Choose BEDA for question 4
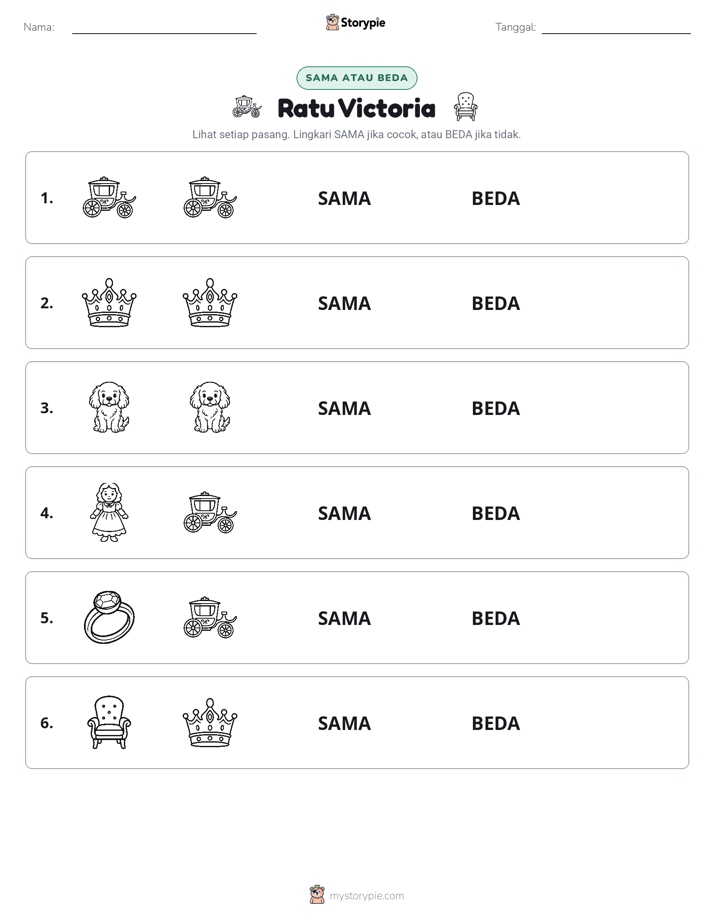 click(x=496, y=513)
